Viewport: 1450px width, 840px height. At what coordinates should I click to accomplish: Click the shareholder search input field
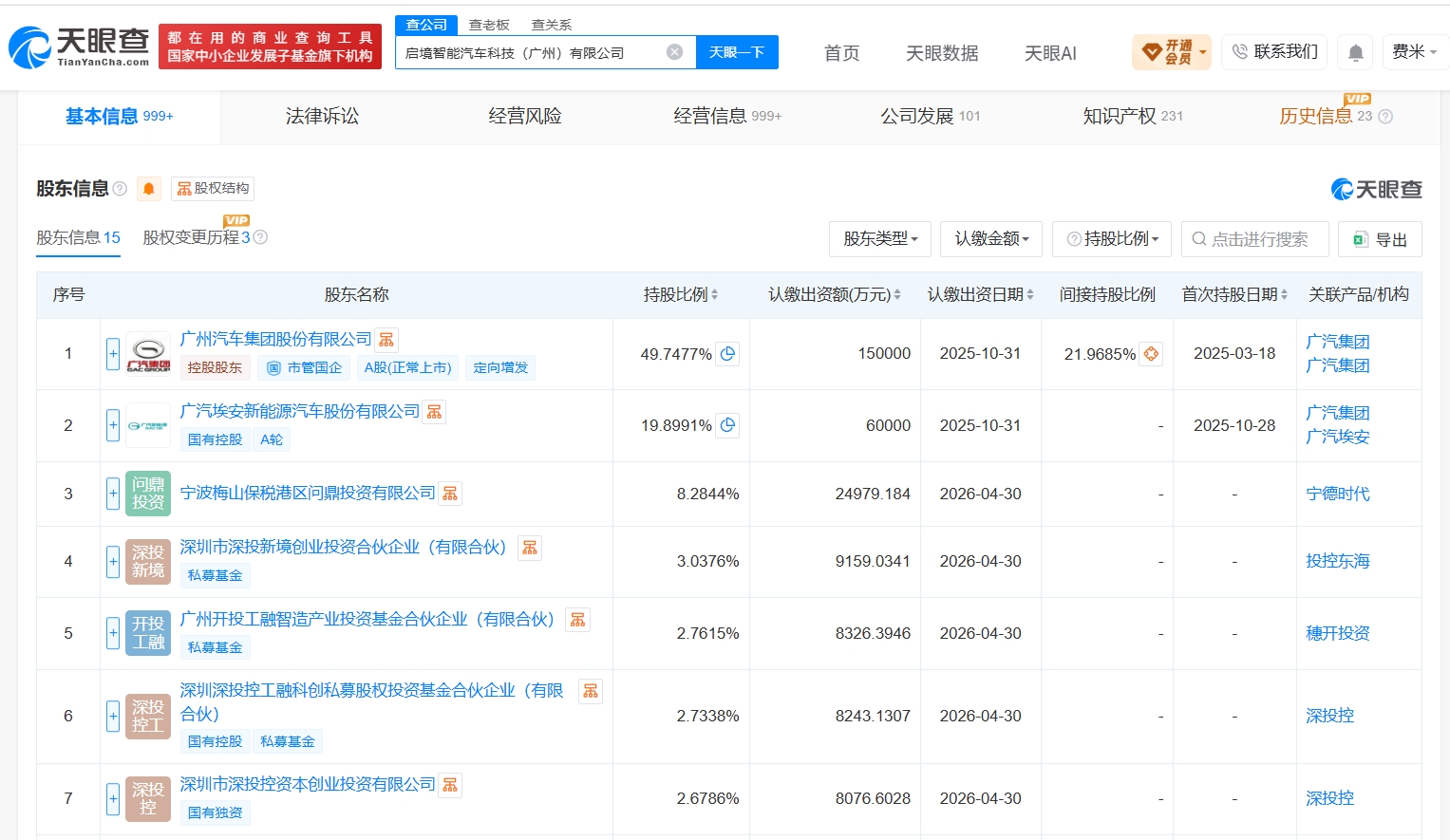click(1255, 239)
